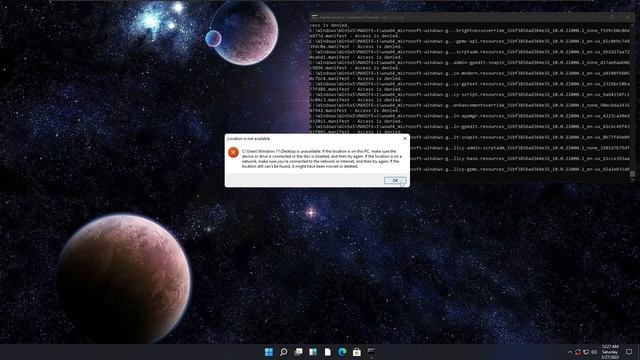Open the white document app on the taskbar
Screen dimensions: 640x360
tap(327, 352)
